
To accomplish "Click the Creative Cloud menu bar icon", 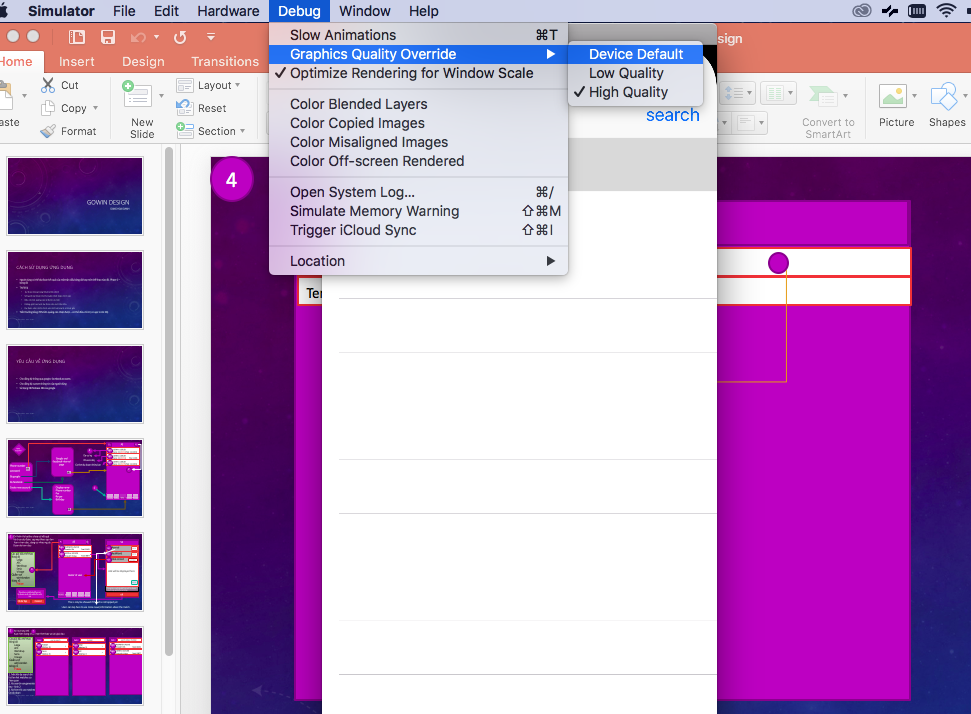I will (x=861, y=11).
